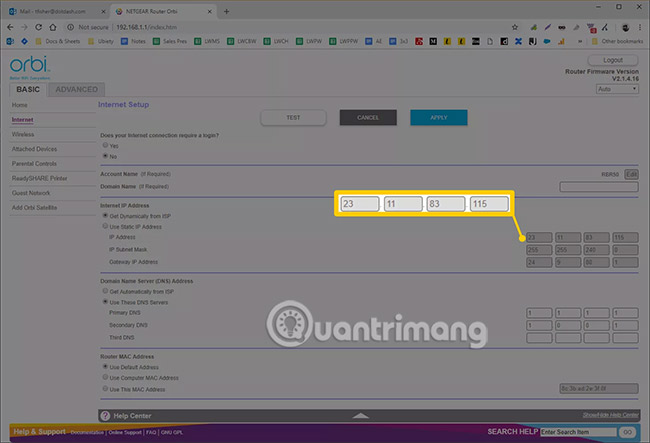Choose Get Dynamically from ISP
The height and width of the screenshot is (443, 650).
[x=105, y=215]
